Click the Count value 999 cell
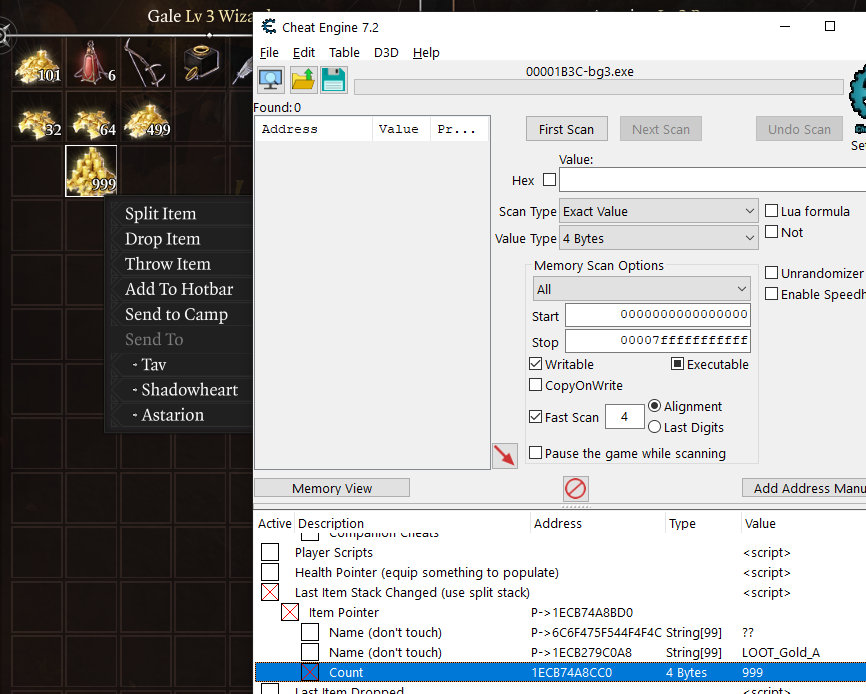The height and width of the screenshot is (694, 866). 753,672
